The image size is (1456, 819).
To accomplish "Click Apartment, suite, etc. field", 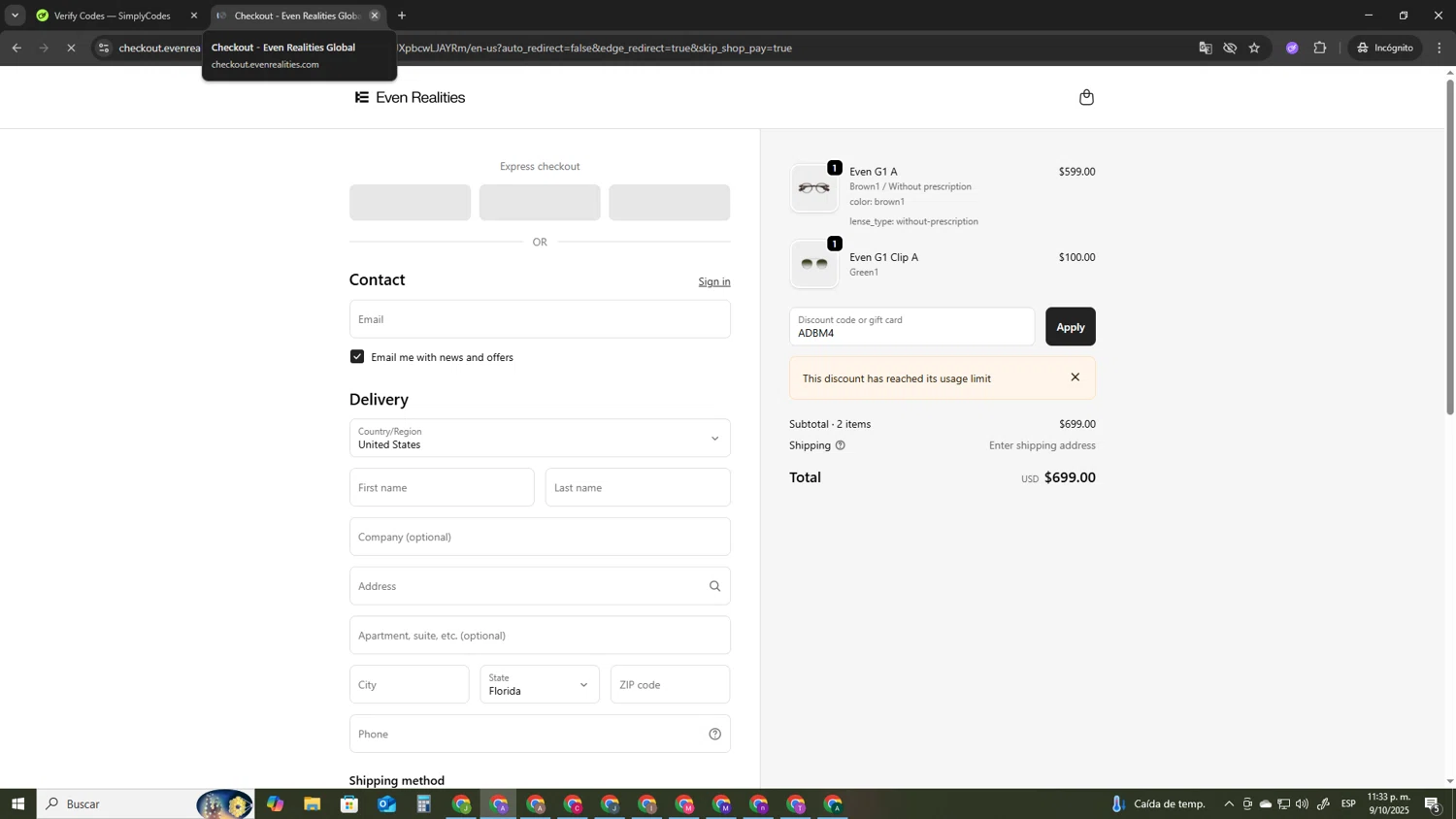I will pos(540,636).
